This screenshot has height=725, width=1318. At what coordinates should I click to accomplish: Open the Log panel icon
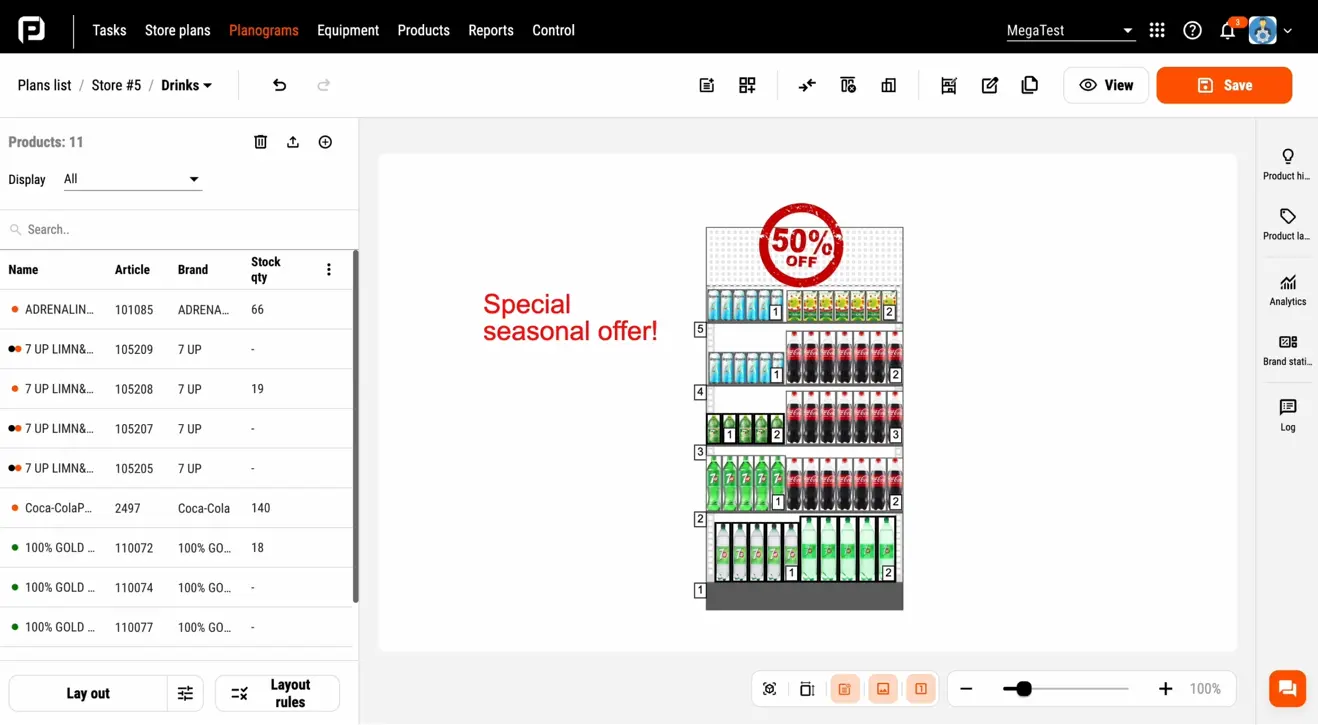[x=1287, y=414]
